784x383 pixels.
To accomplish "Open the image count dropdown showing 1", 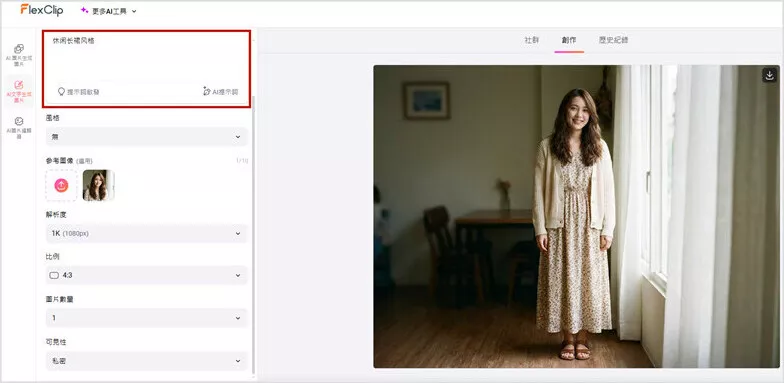I will (x=146, y=318).
